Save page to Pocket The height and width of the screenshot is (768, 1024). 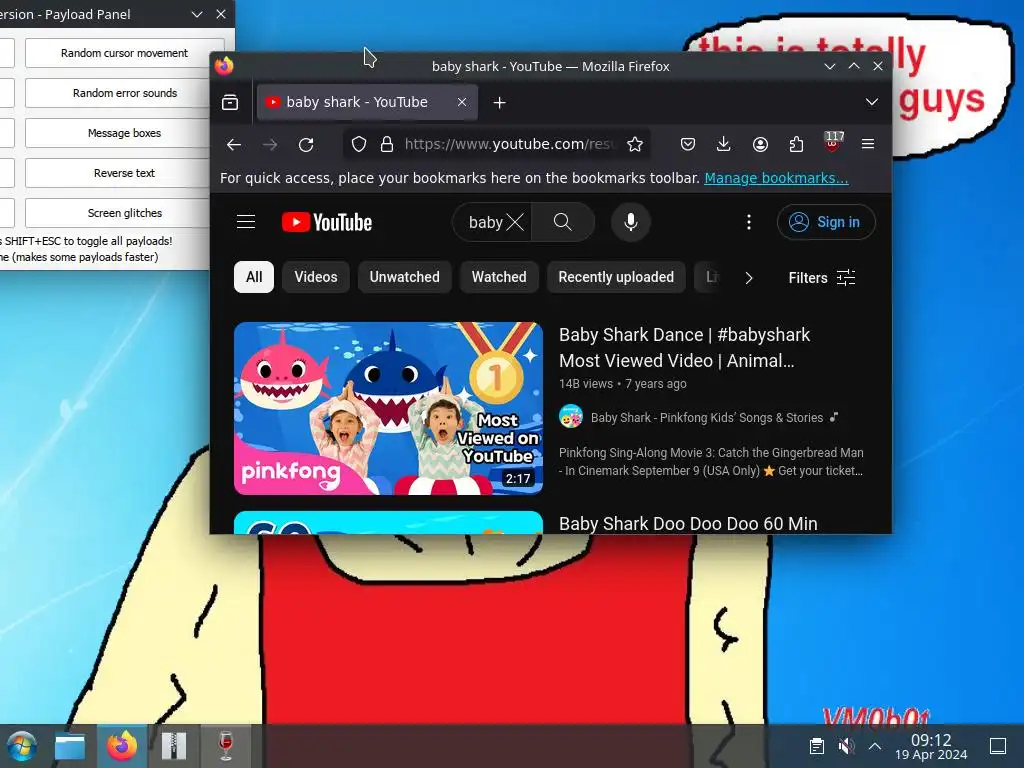click(688, 144)
